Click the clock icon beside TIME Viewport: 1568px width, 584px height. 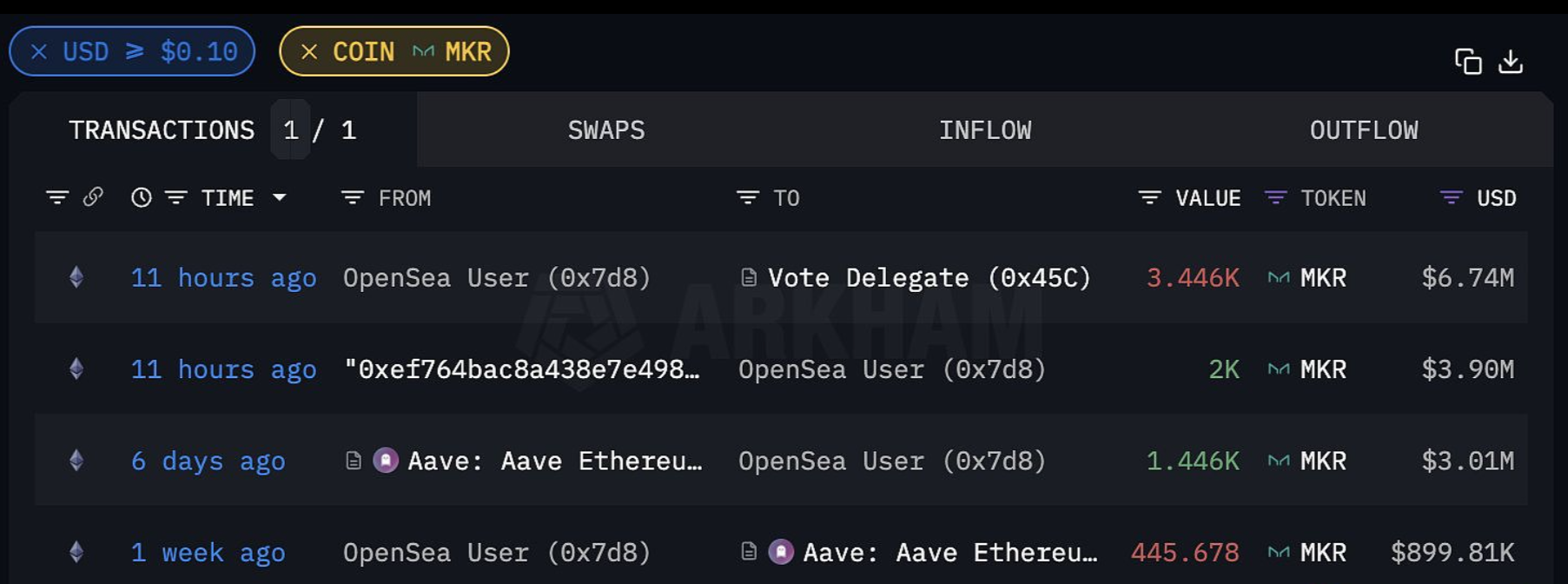click(x=141, y=198)
